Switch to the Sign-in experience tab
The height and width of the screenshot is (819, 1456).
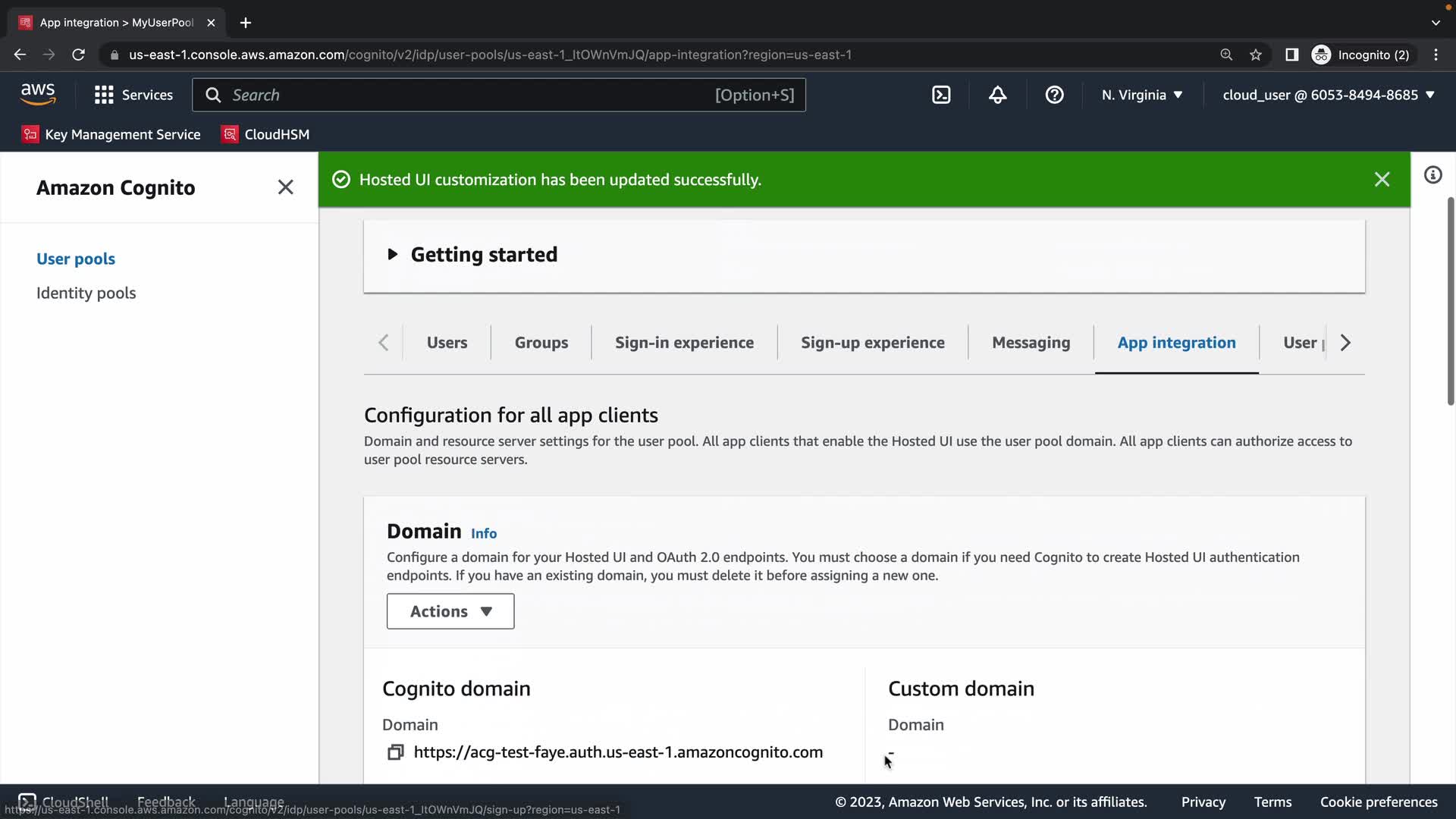click(684, 343)
